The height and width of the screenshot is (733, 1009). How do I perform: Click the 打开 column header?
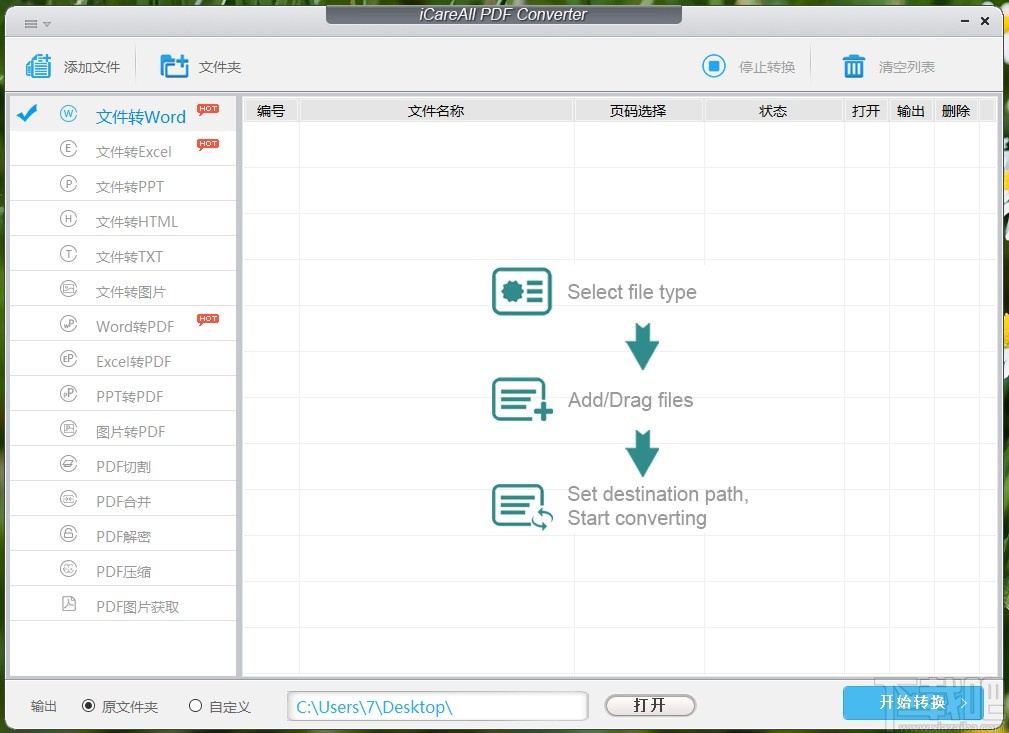pyautogui.click(x=866, y=111)
